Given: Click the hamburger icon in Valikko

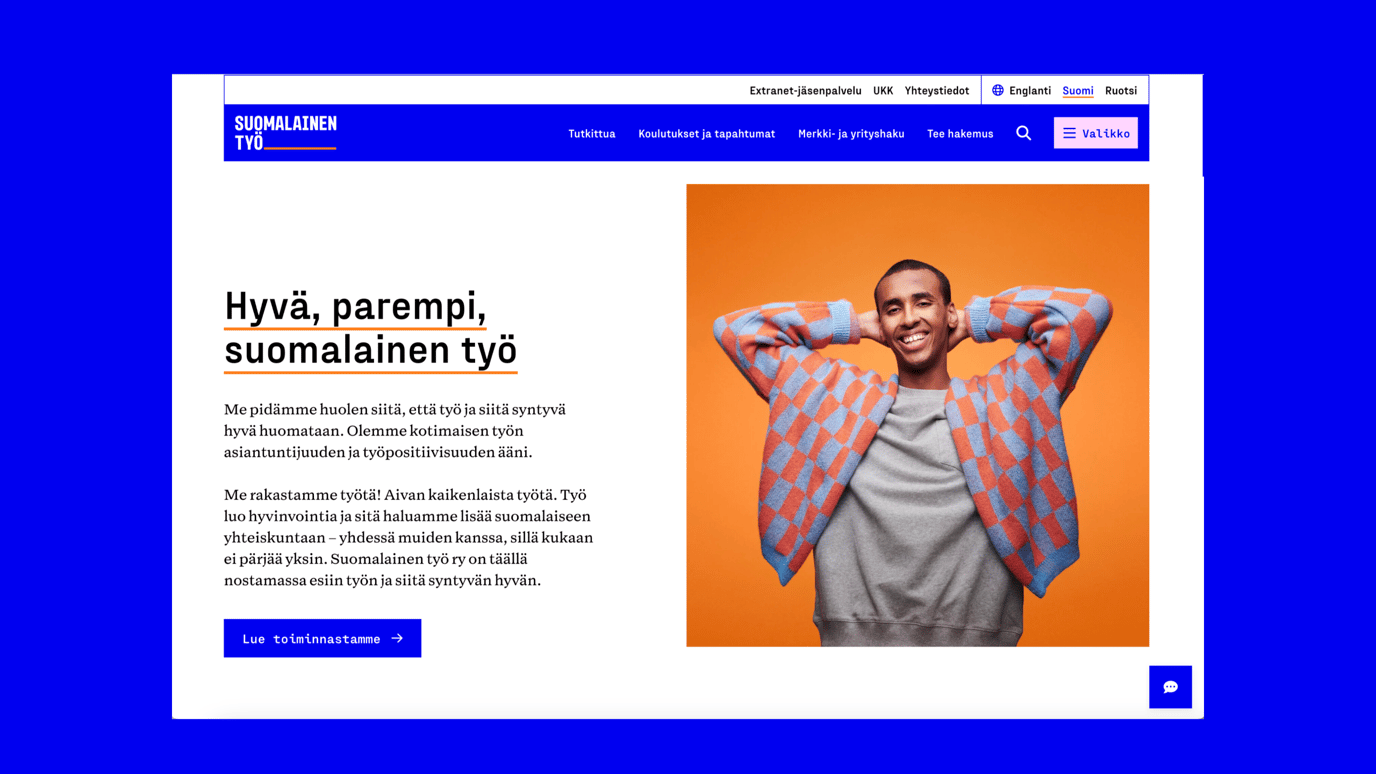Looking at the screenshot, I should [x=1069, y=133].
